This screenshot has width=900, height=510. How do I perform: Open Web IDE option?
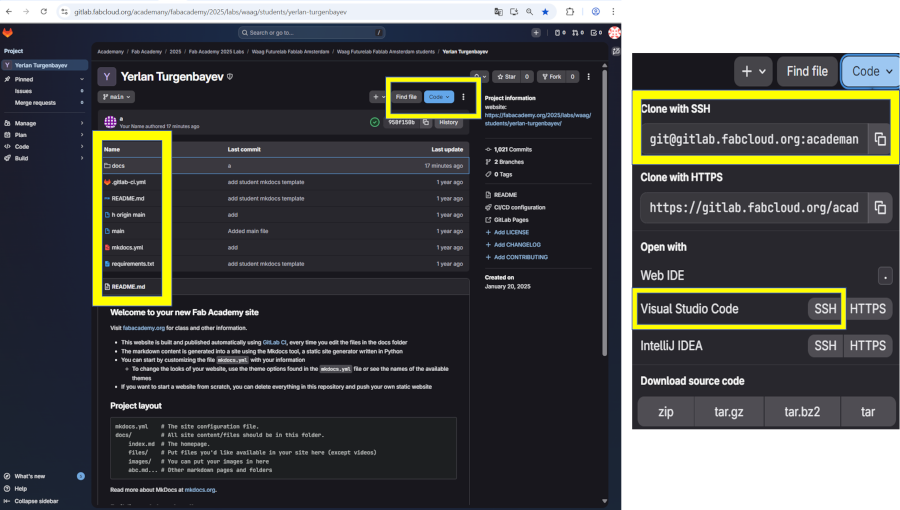(x=662, y=275)
